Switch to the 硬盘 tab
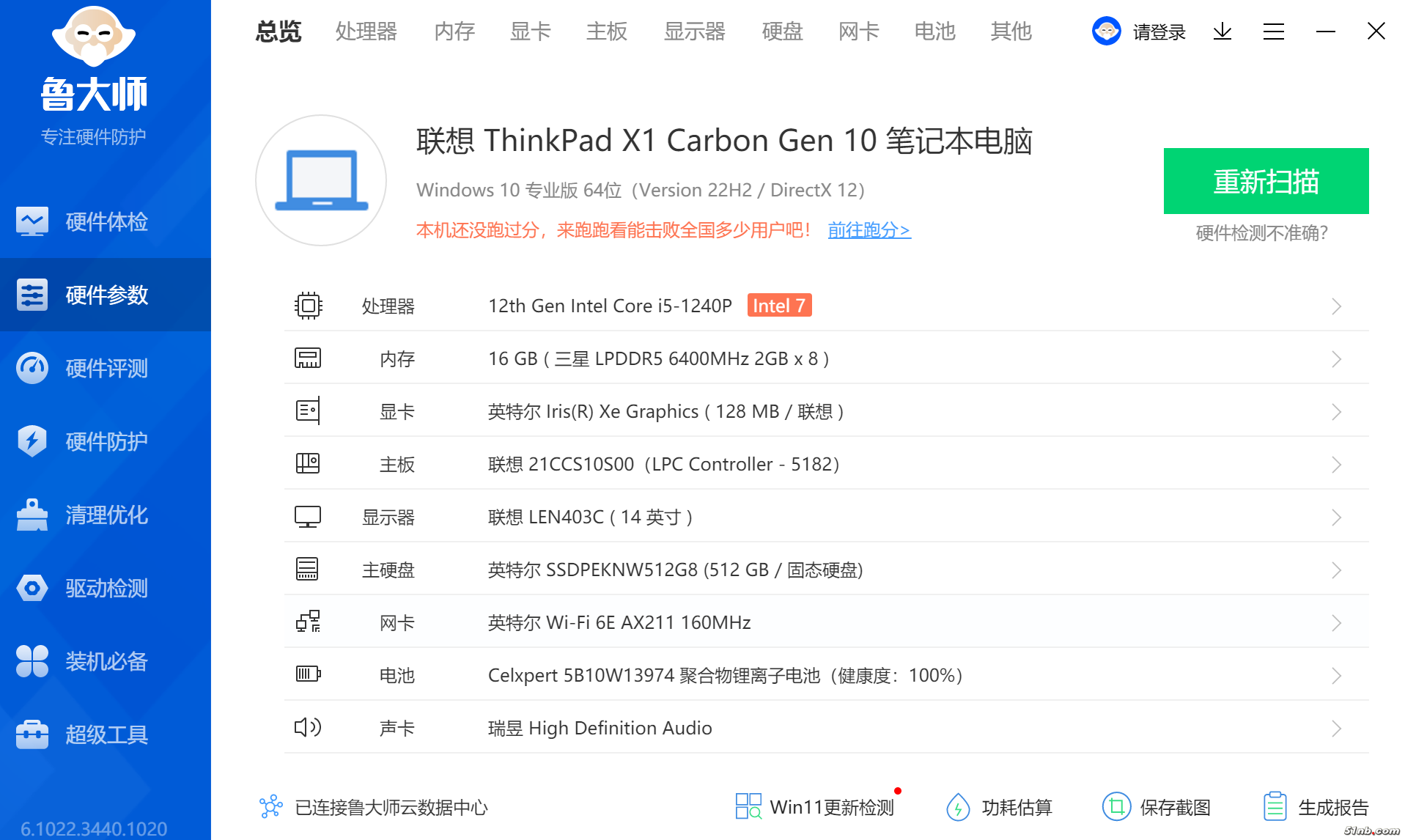The width and height of the screenshot is (1405, 840). pyautogui.click(x=782, y=32)
